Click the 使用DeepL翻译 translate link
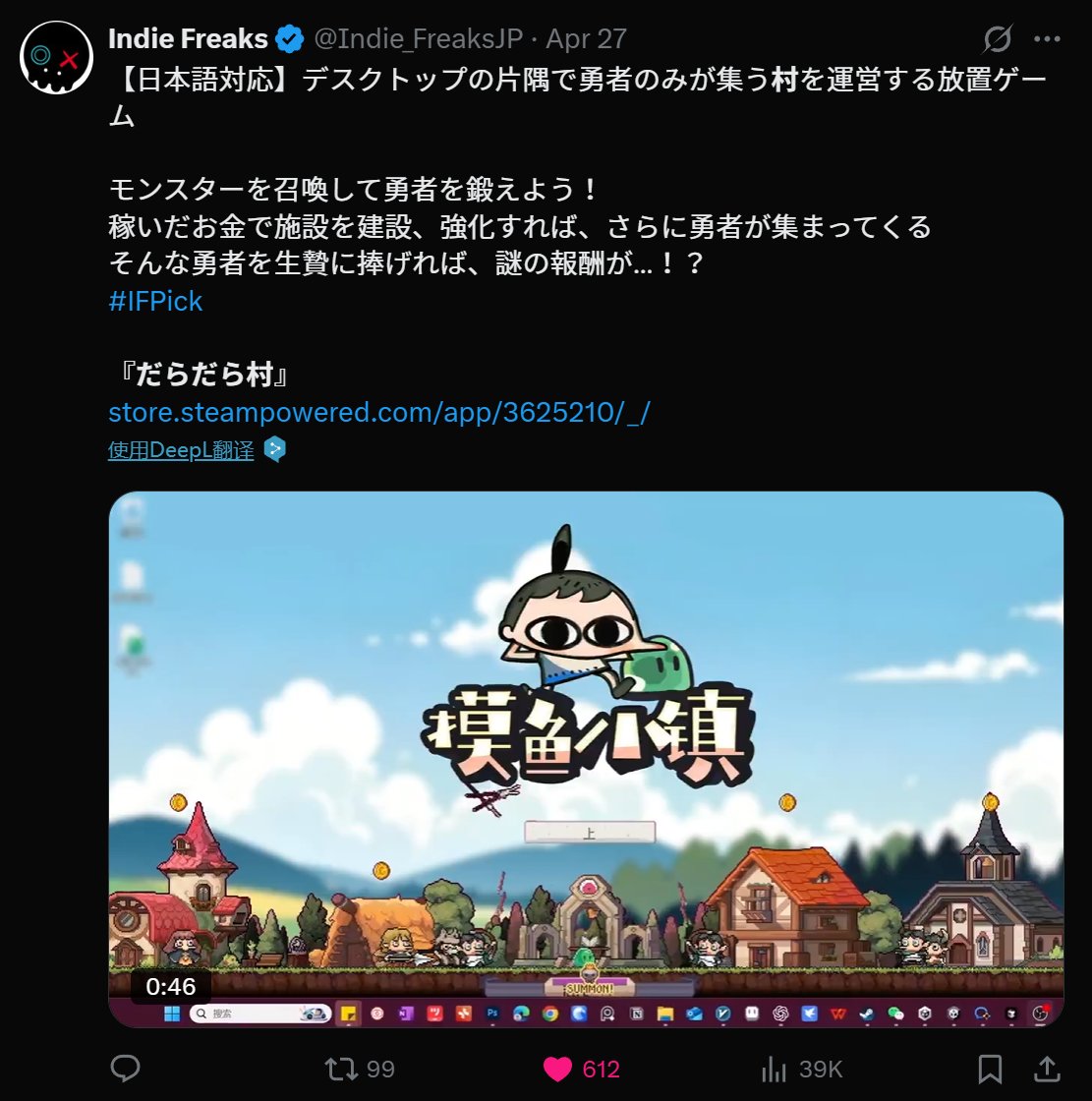 pyautogui.click(x=181, y=450)
